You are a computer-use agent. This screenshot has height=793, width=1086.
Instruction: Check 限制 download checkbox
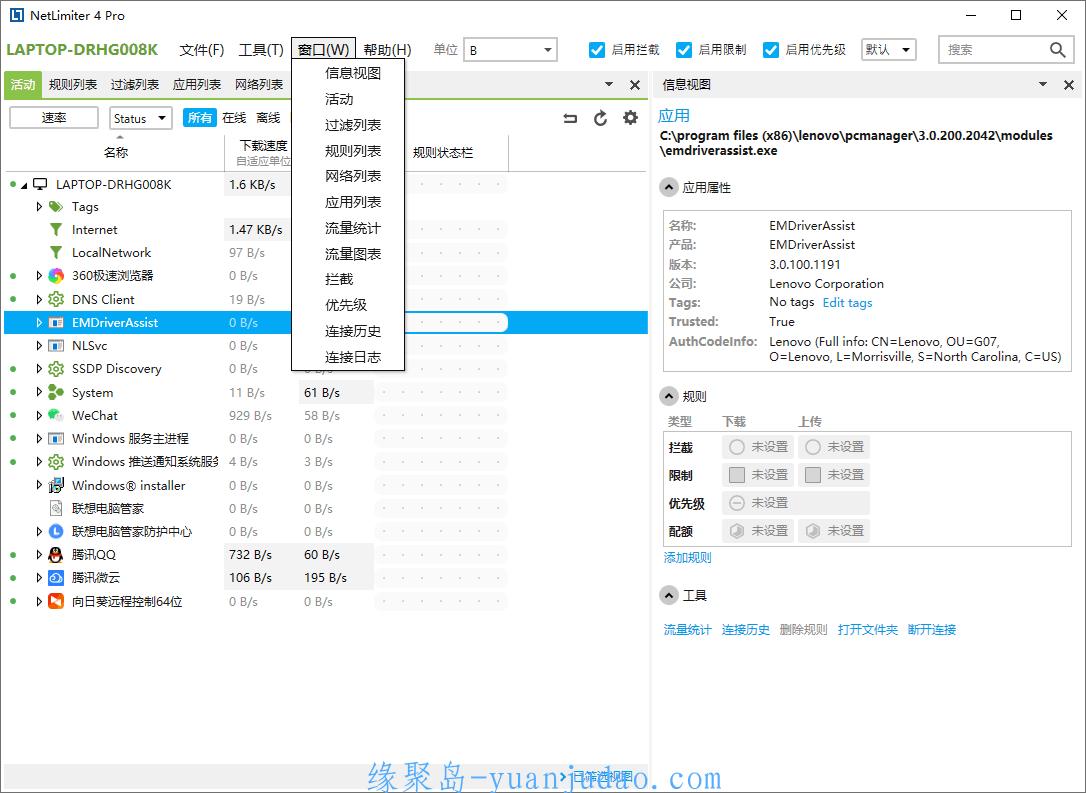[737, 474]
